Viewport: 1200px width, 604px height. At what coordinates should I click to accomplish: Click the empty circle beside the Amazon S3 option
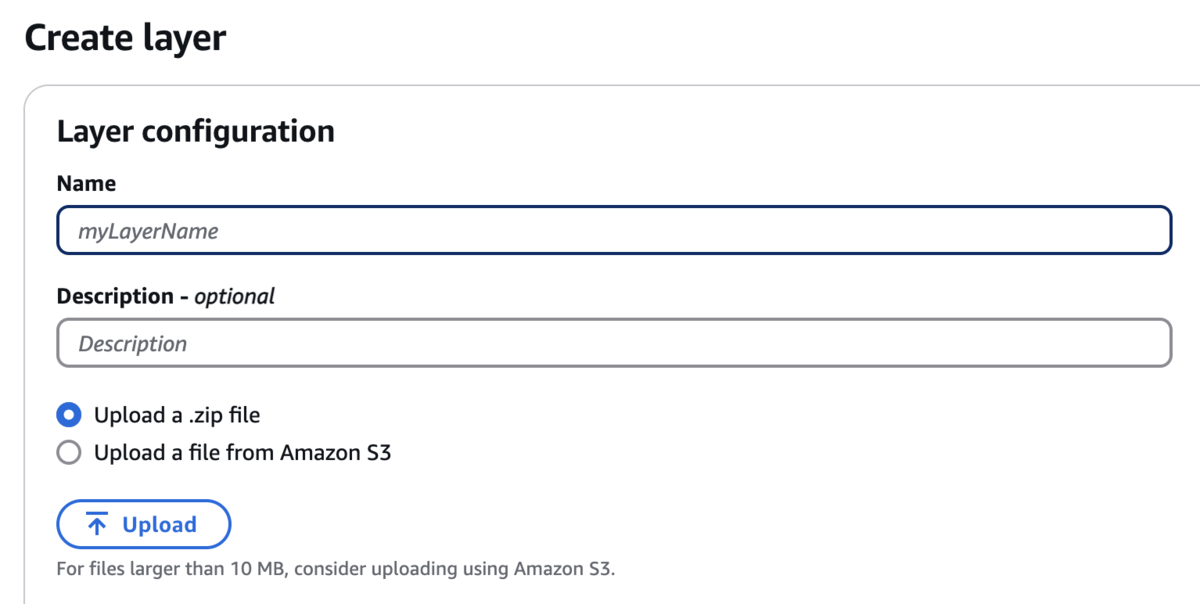click(x=69, y=453)
